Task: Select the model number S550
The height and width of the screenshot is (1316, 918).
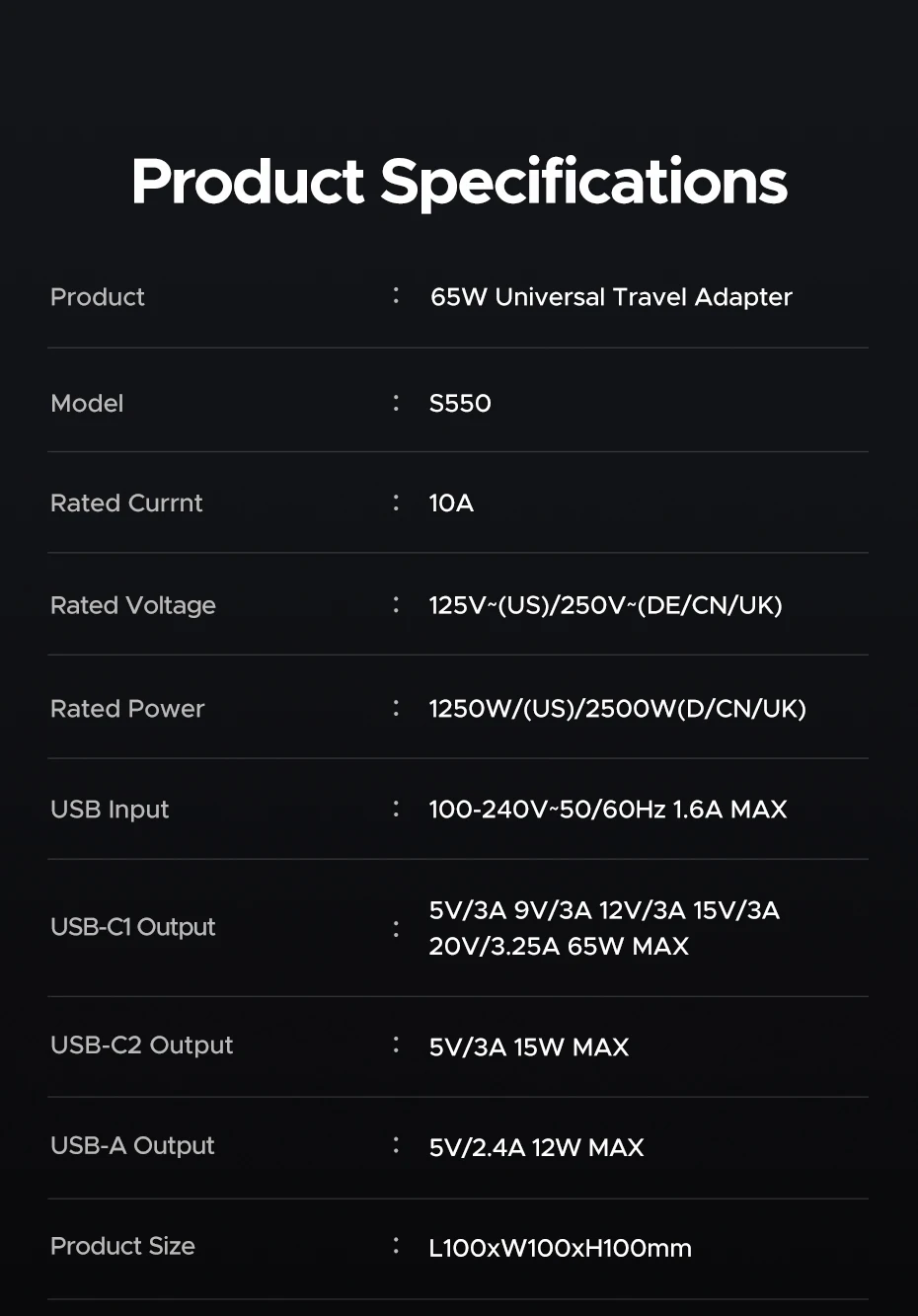Action: point(460,403)
